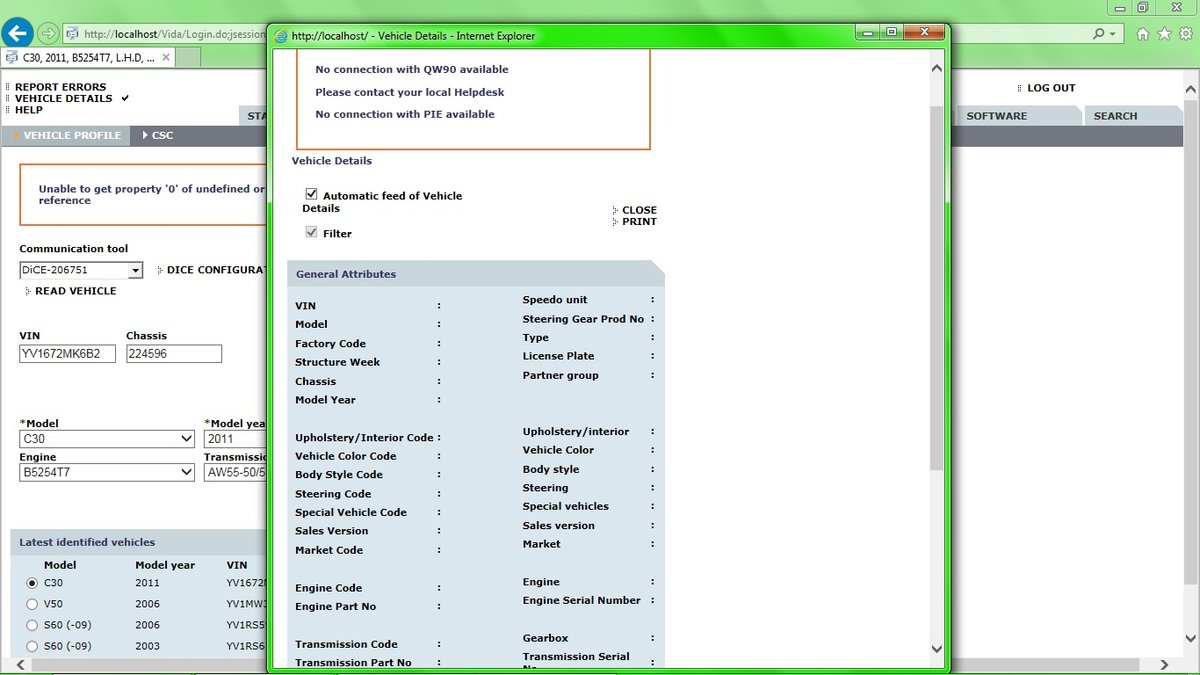Viewport: 1200px width, 675px height.
Task: Click the magnifier search icon in address bar
Action: [x=1099, y=34]
